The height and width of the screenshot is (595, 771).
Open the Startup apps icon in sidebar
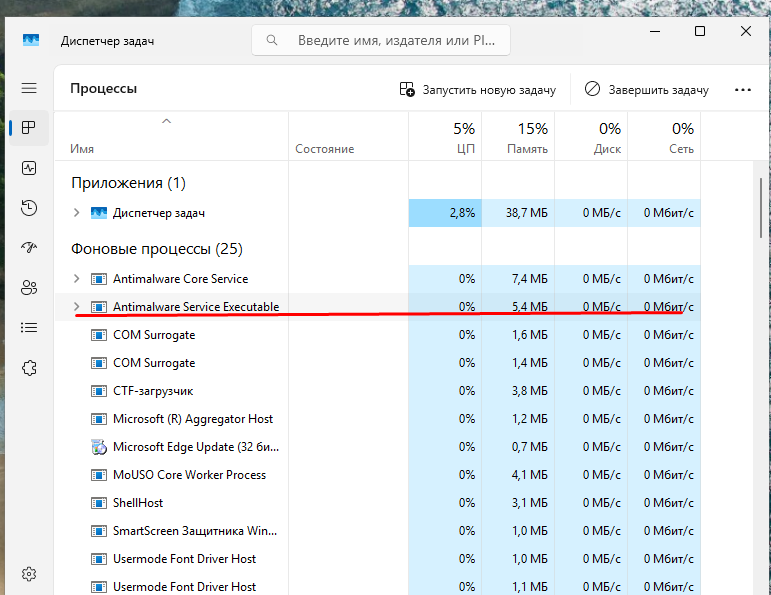[29, 247]
